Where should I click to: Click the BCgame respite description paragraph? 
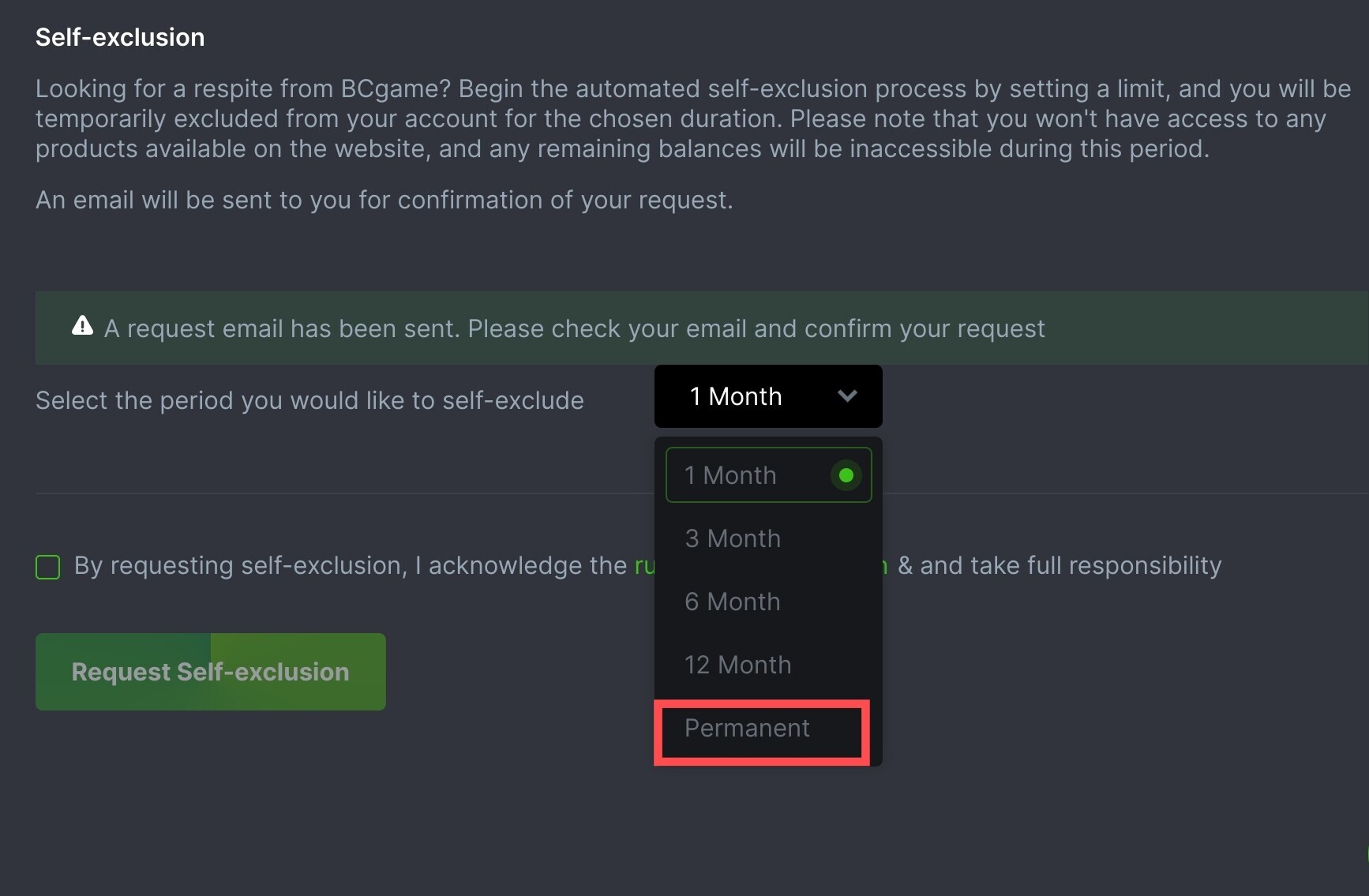click(693, 118)
